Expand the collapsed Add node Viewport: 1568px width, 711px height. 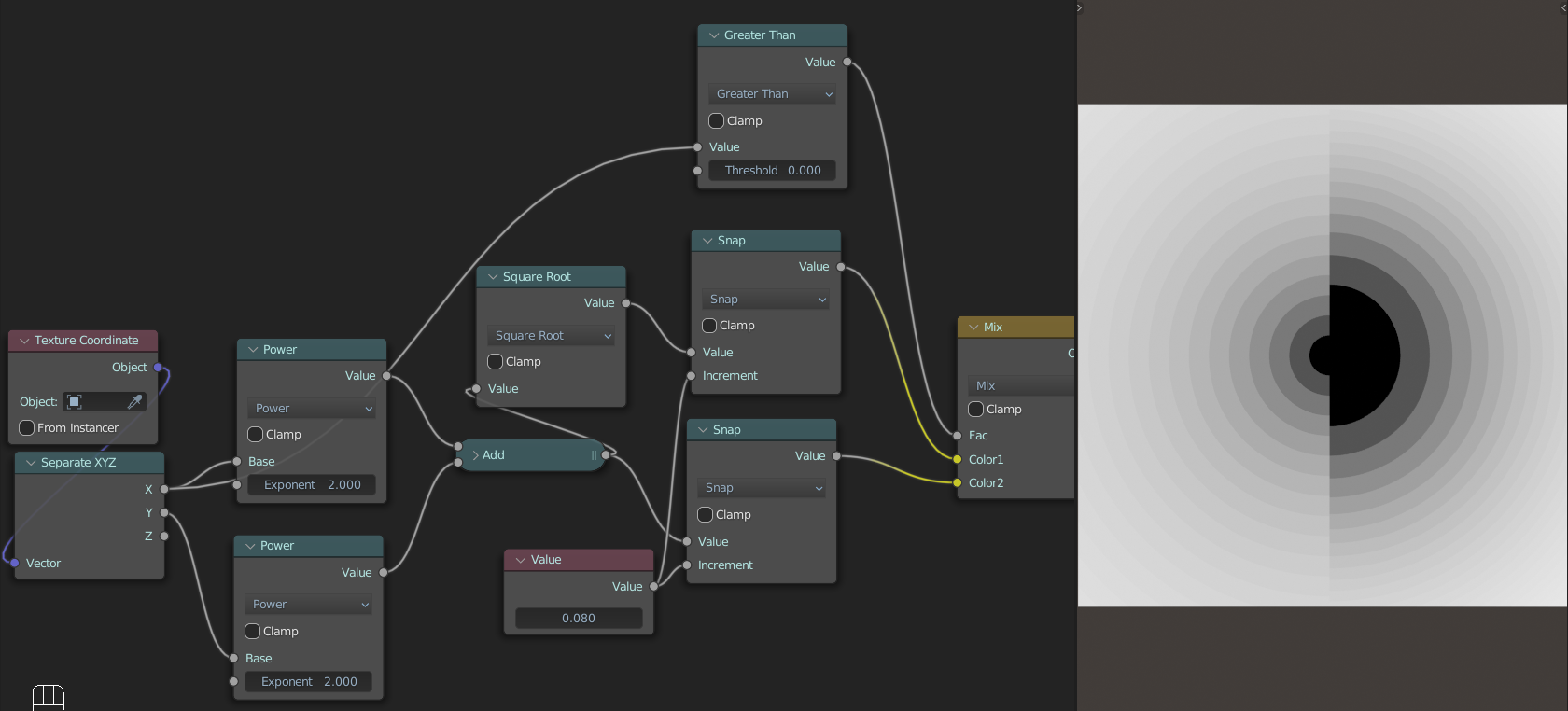[x=476, y=455]
